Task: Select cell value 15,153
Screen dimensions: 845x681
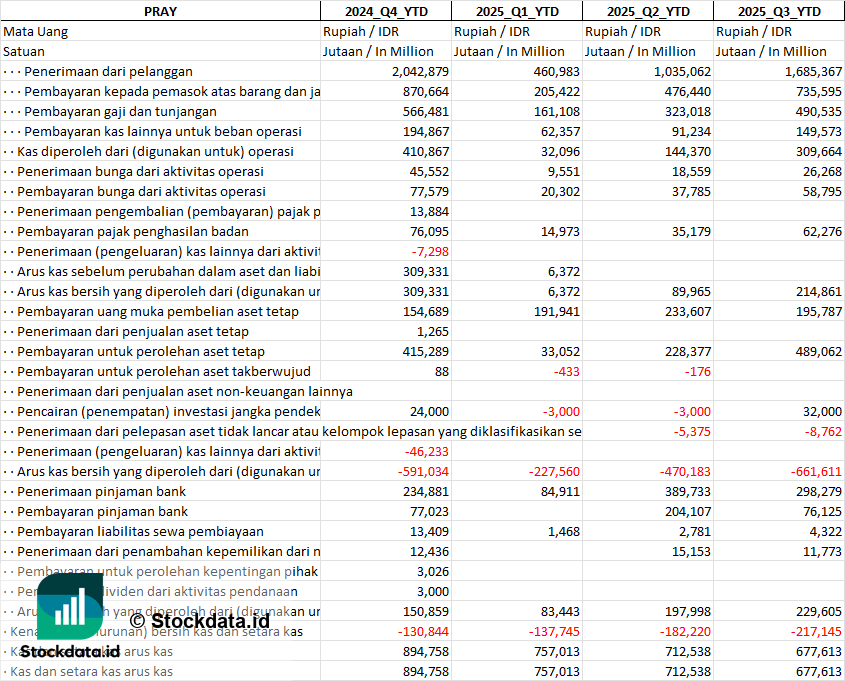Action: [691, 552]
